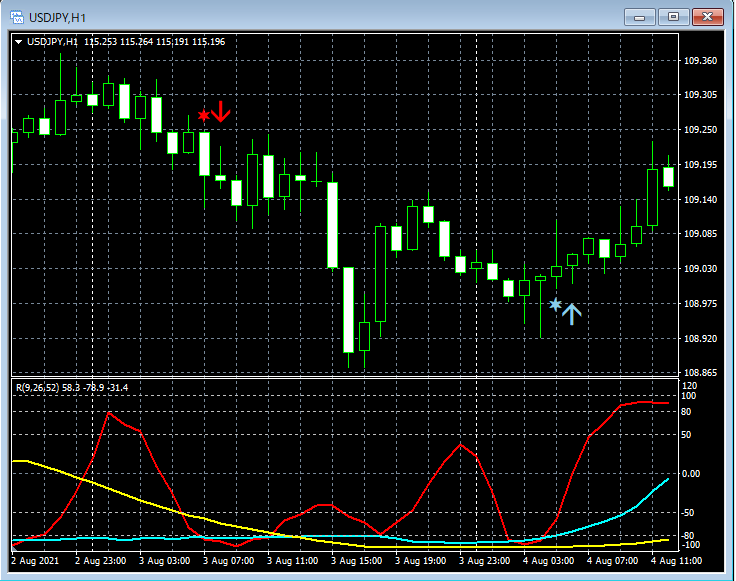Image resolution: width=736 pixels, height=581 pixels.
Task: Click the 3 Aug 07:00 time label
Action: 229,561
